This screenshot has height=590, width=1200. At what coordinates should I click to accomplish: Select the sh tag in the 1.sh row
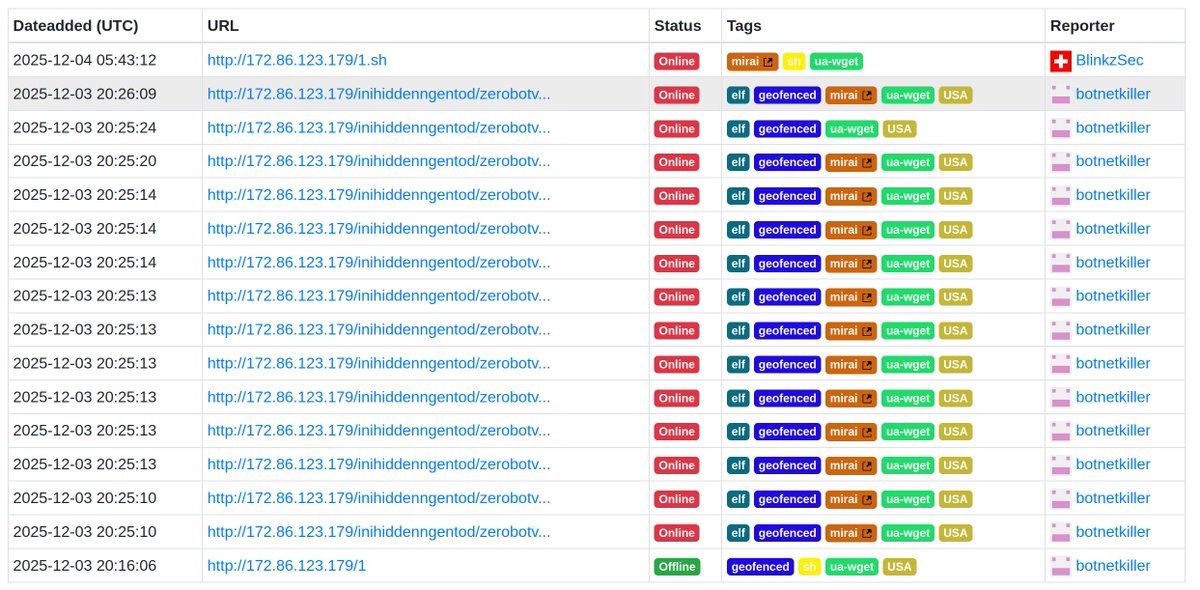click(x=794, y=61)
